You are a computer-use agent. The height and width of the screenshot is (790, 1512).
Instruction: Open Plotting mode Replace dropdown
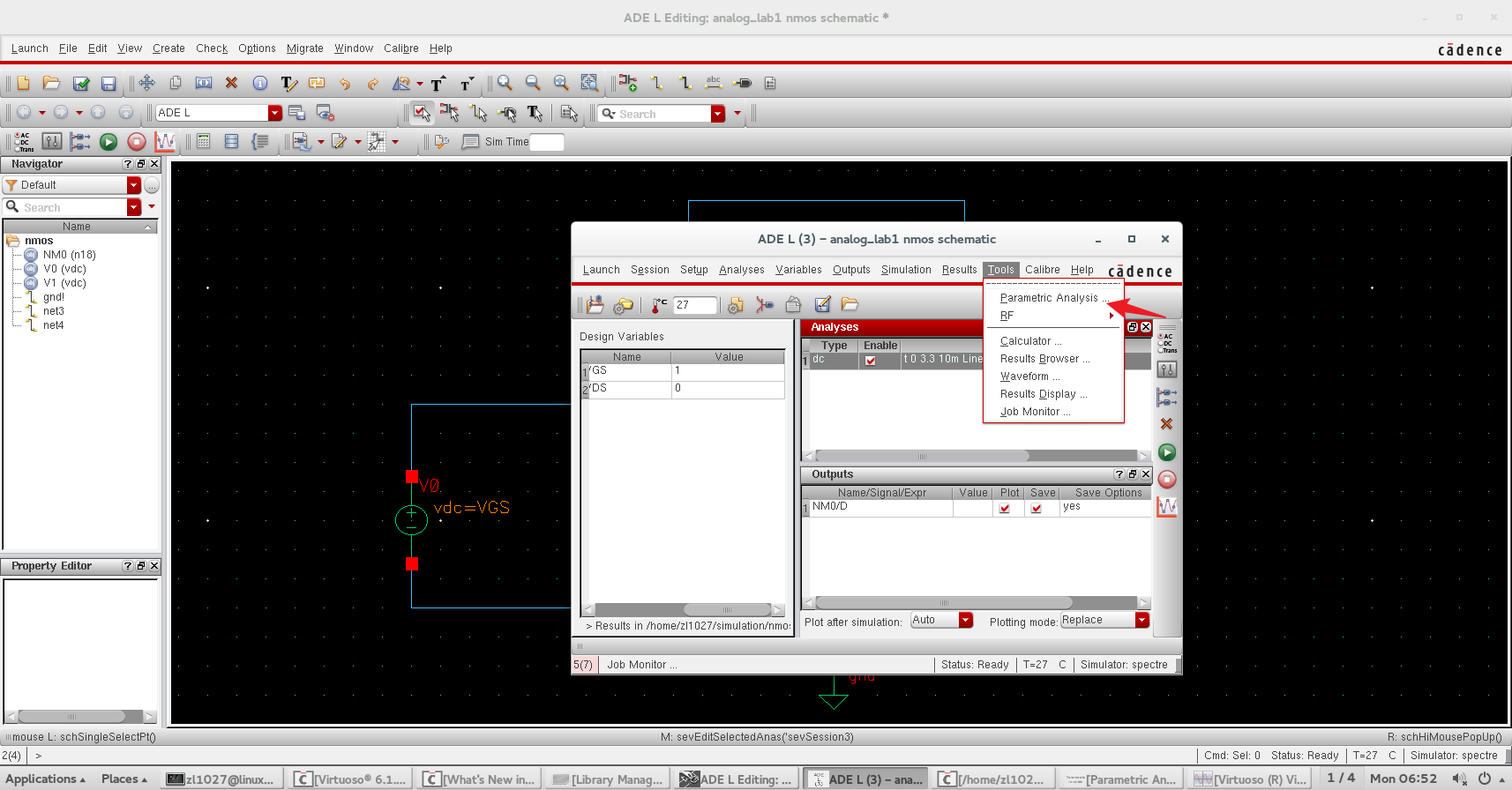click(x=1142, y=621)
